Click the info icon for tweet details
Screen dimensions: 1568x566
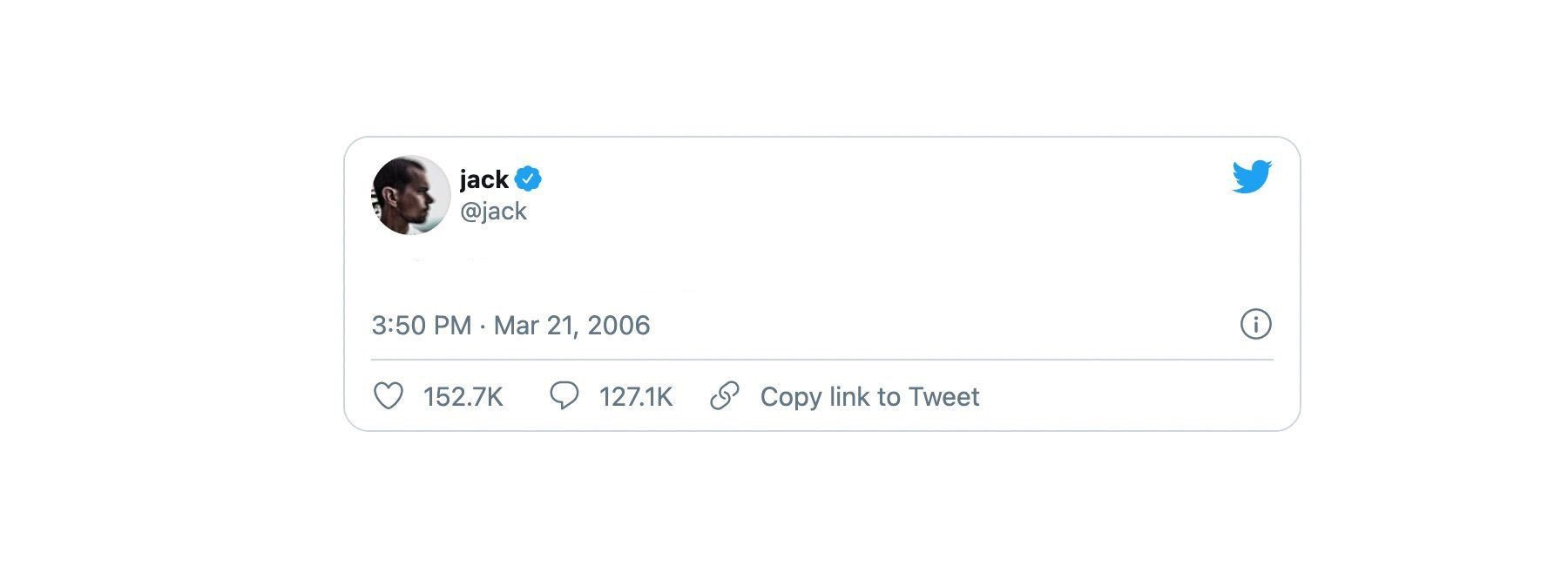tap(1257, 324)
